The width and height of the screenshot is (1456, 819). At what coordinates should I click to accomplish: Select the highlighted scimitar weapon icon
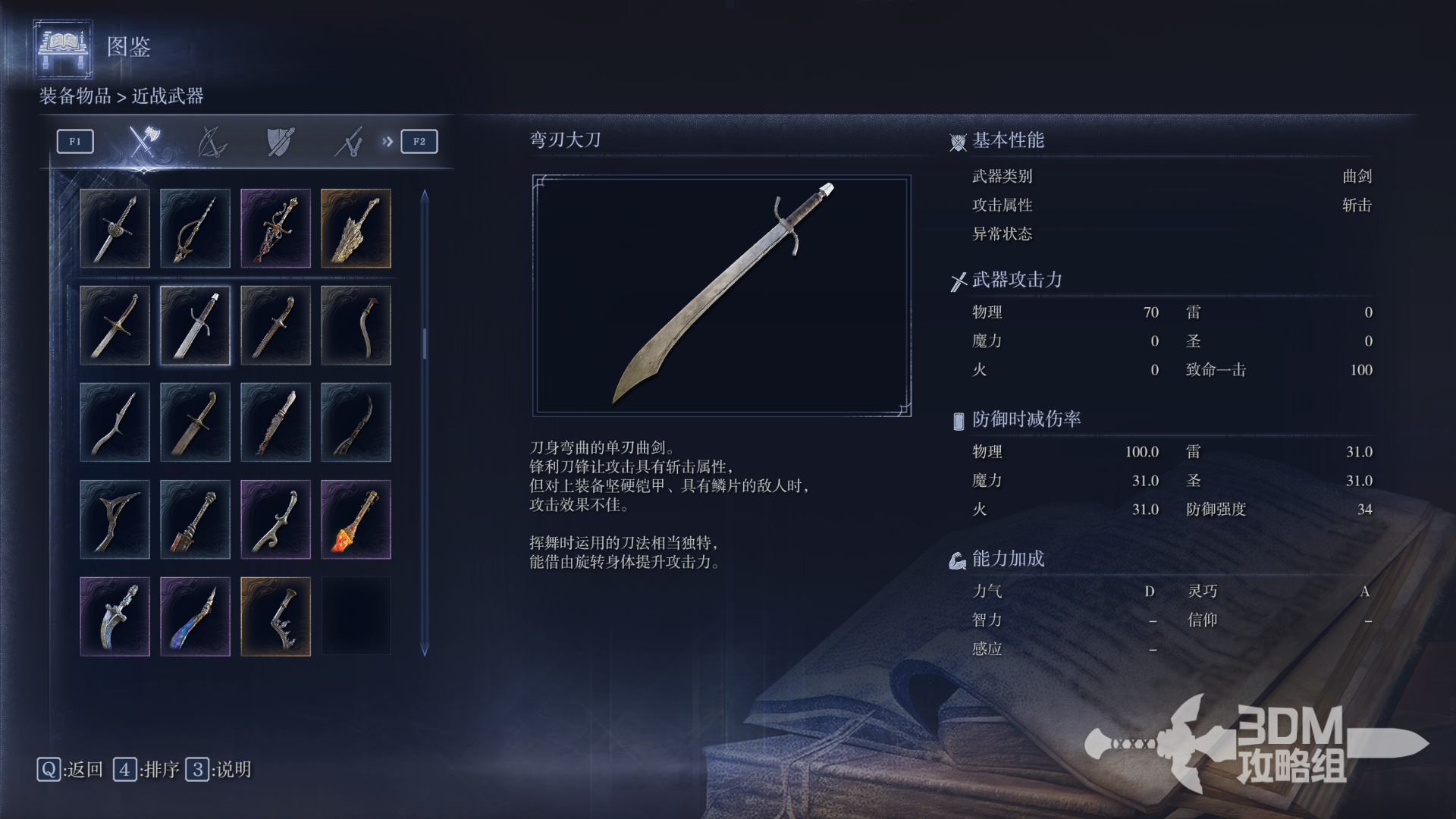coord(195,325)
